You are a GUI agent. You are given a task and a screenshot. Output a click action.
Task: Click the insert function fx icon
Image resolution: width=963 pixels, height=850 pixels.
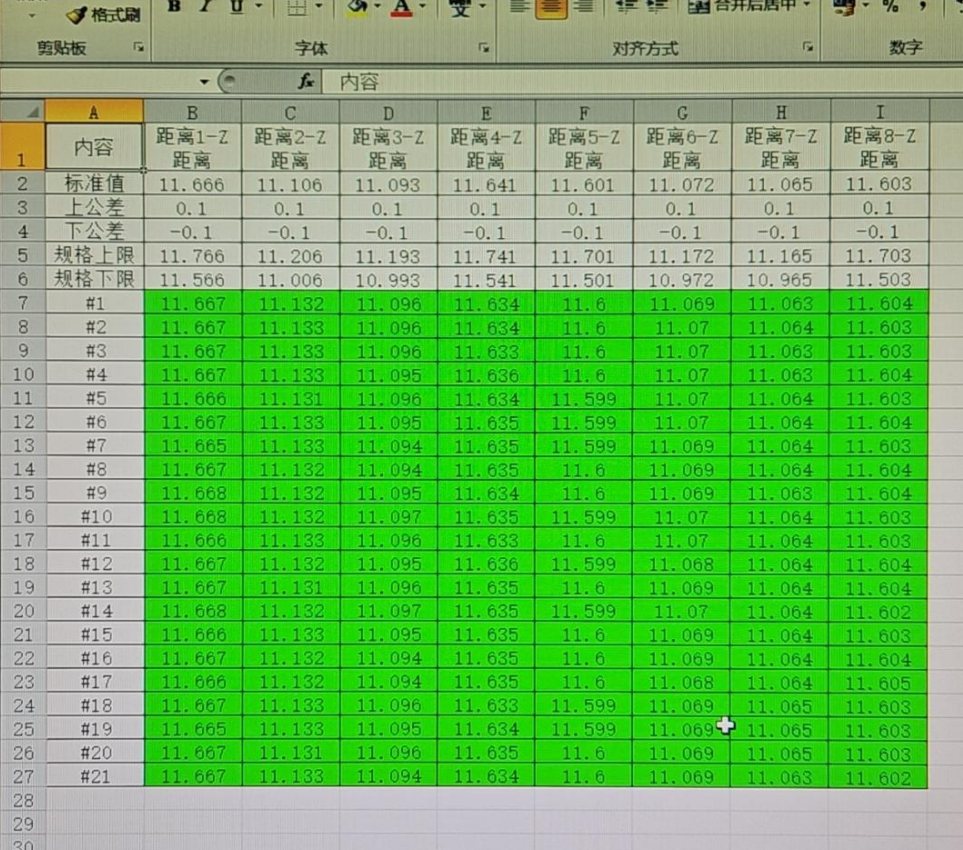307,81
